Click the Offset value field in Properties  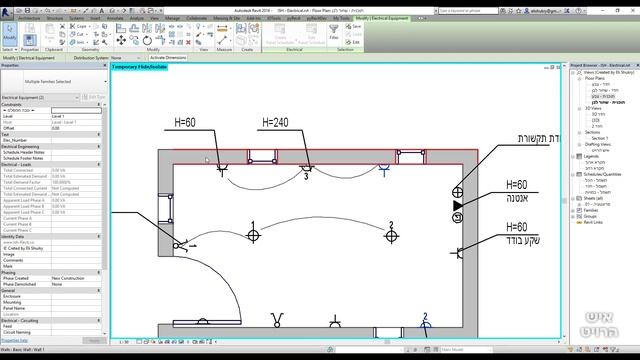[x=76, y=128]
